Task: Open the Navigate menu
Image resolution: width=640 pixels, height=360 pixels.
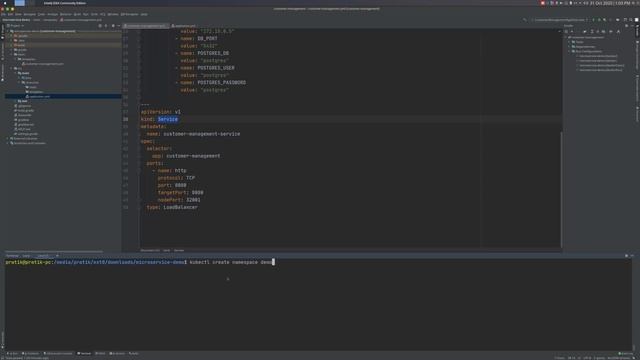Action: pos(29,14)
